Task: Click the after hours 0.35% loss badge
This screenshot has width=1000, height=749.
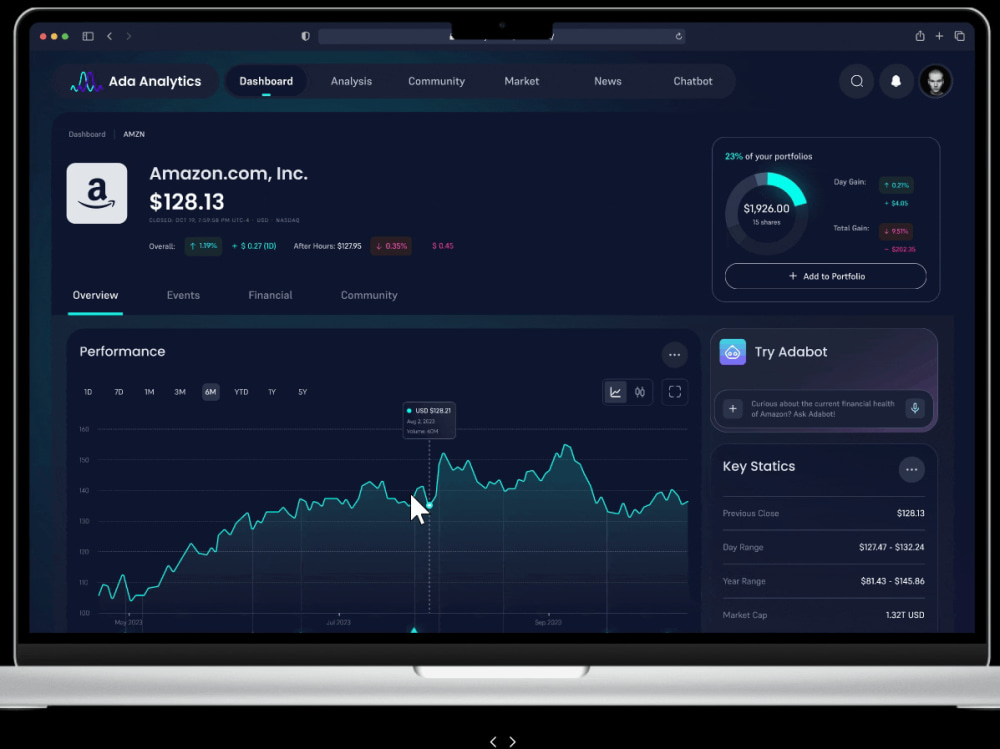Action: click(391, 246)
